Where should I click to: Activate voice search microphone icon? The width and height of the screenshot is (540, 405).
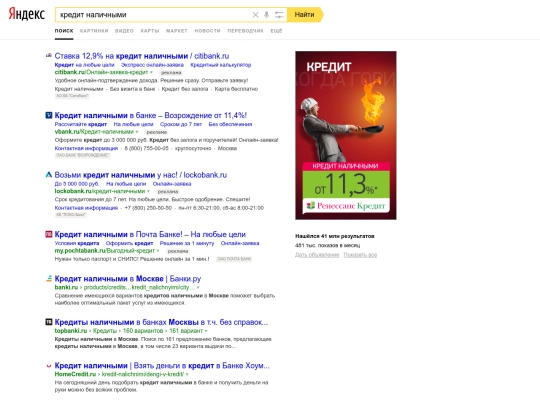(266, 14)
